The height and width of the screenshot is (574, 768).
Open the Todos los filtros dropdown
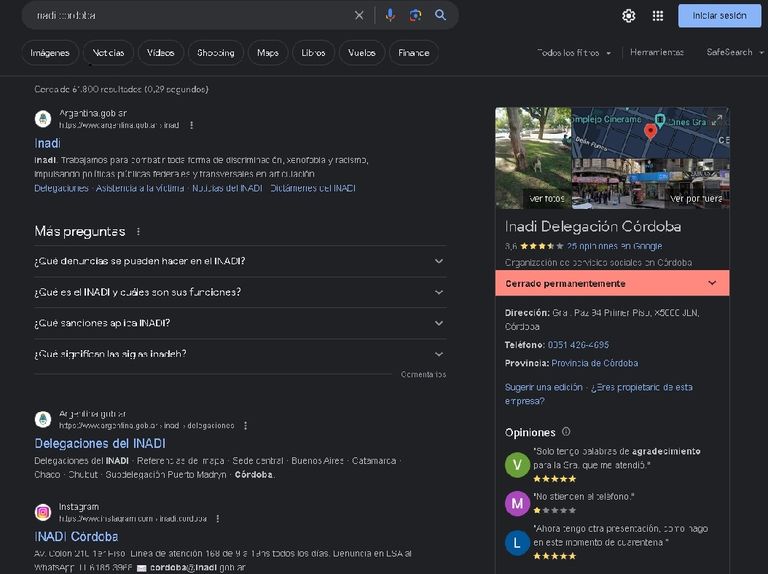(x=574, y=52)
